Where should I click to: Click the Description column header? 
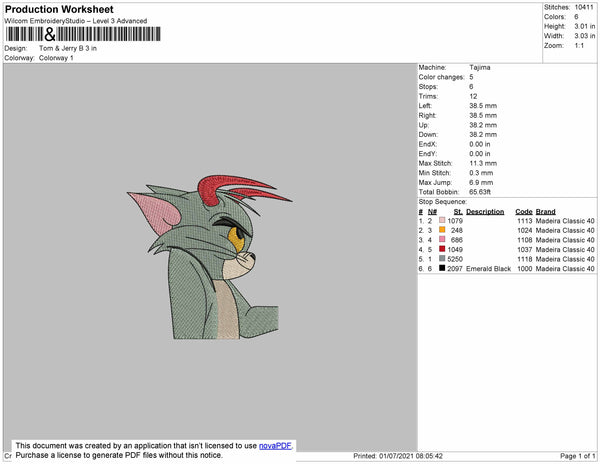click(485, 212)
